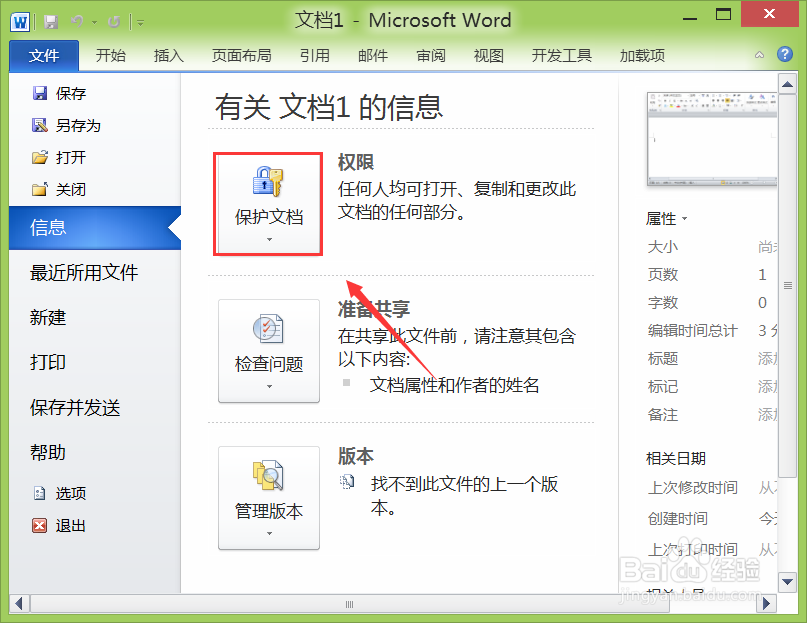Click the version document icon beside 找不到此文件
The height and width of the screenshot is (623, 807).
(347, 482)
